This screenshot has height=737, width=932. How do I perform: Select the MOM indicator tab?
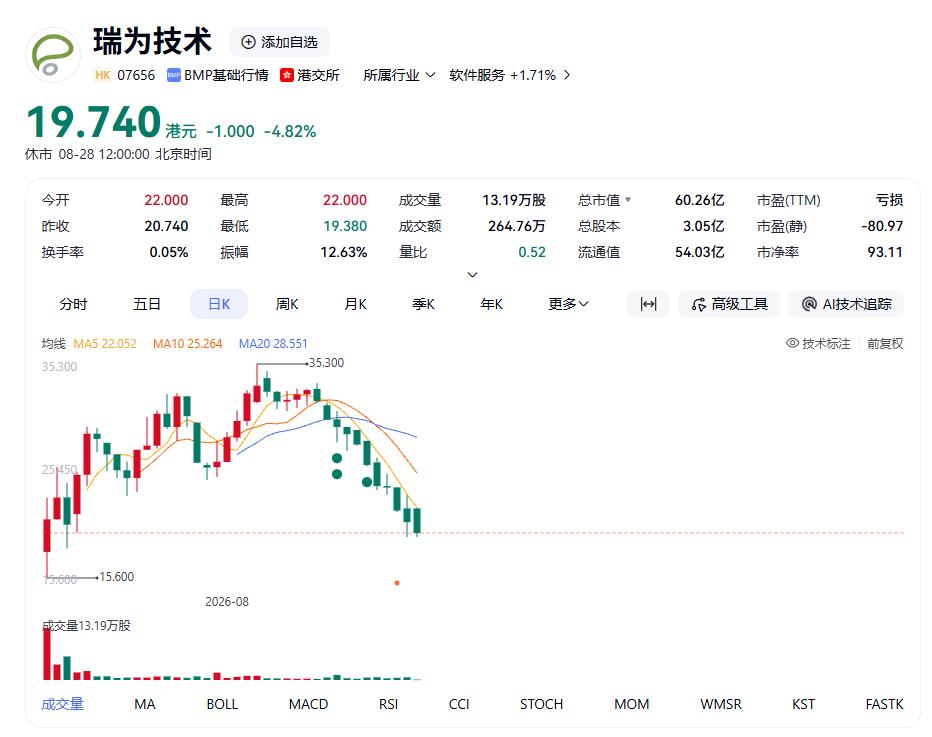click(632, 704)
